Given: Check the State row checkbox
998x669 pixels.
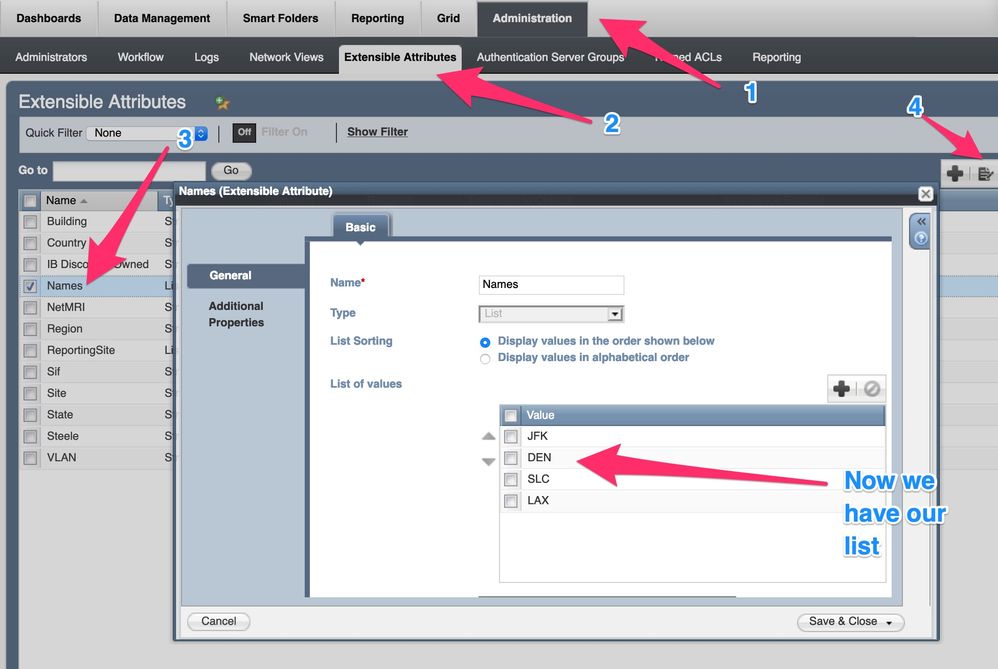Looking at the screenshot, I should [30, 415].
